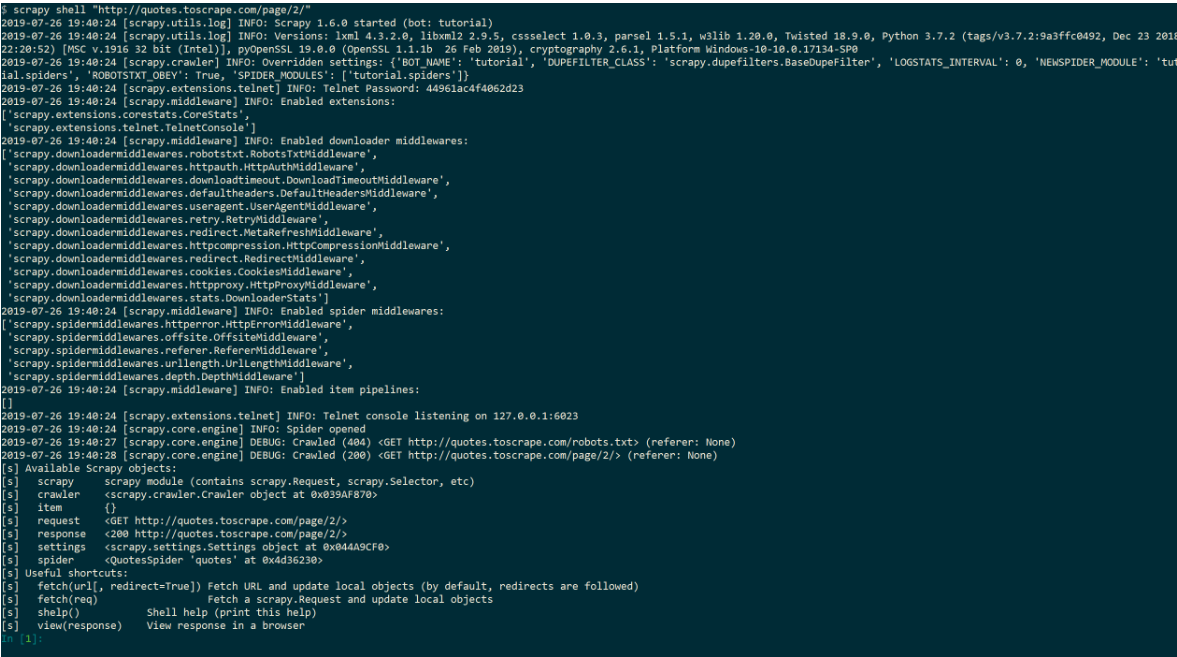Click the crawled quotes.toscrape.com/page/2/ URL
The width and height of the screenshot is (1177, 657).
514,455
